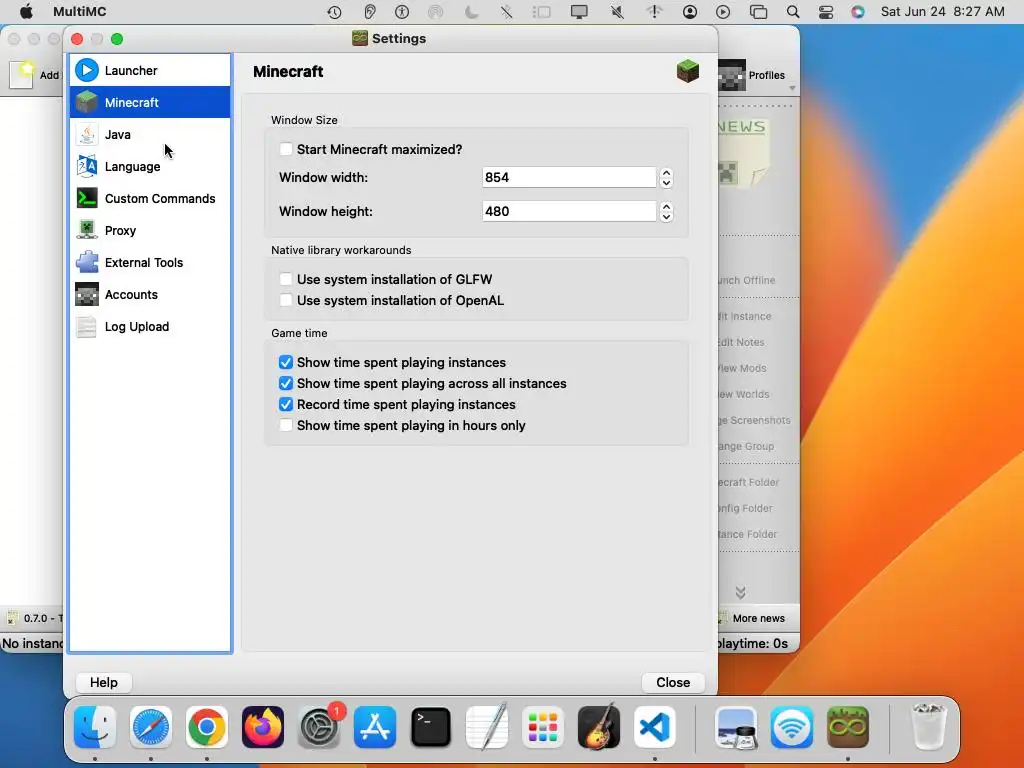Uncheck Show time spent playing instances
Image resolution: width=1024 pixels, height=768 pixels.
point(285,362)
